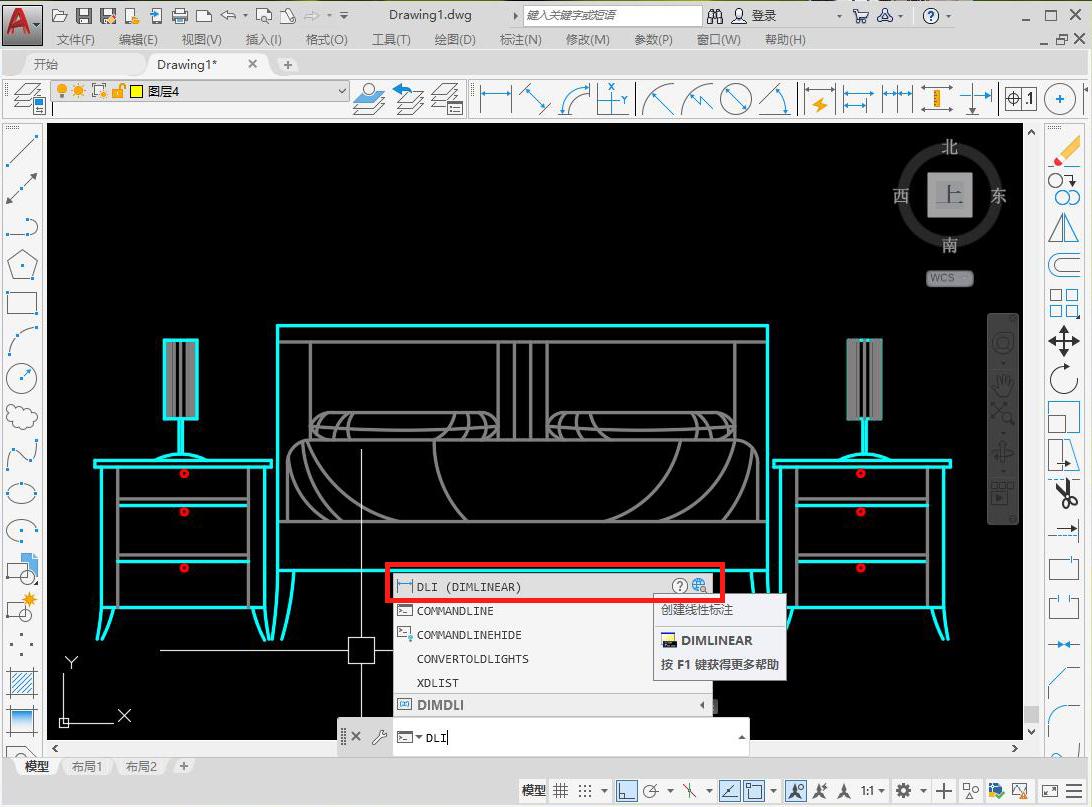This screenshot has height=807, width=1092.
Task: Select the Line tool in left toolbar
Action: (x=21, y=150)
